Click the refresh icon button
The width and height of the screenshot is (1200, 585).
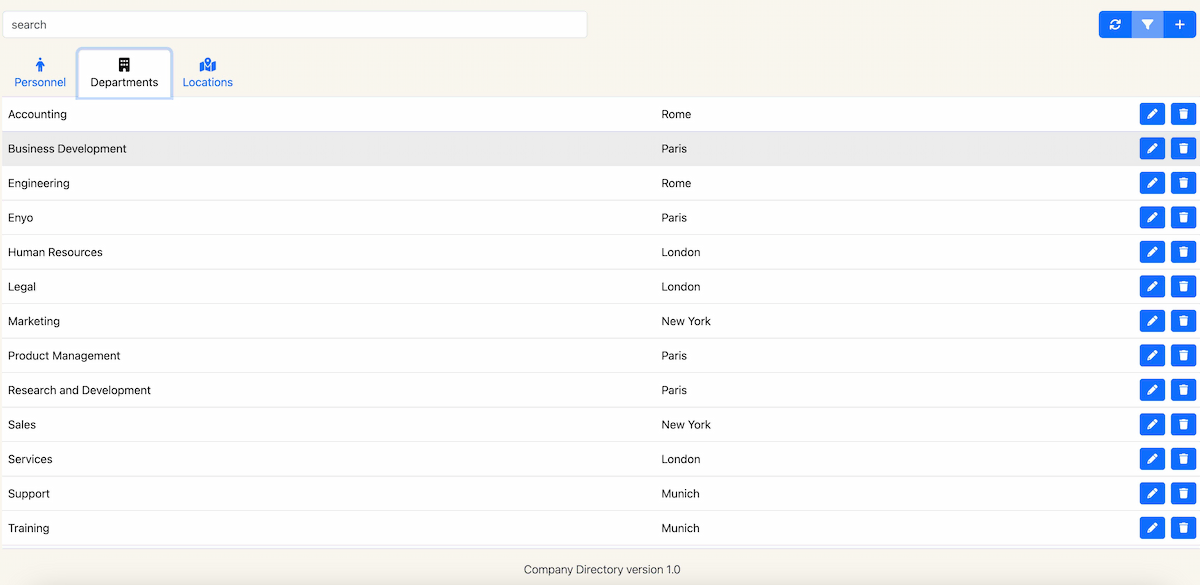coord(1115,25)
